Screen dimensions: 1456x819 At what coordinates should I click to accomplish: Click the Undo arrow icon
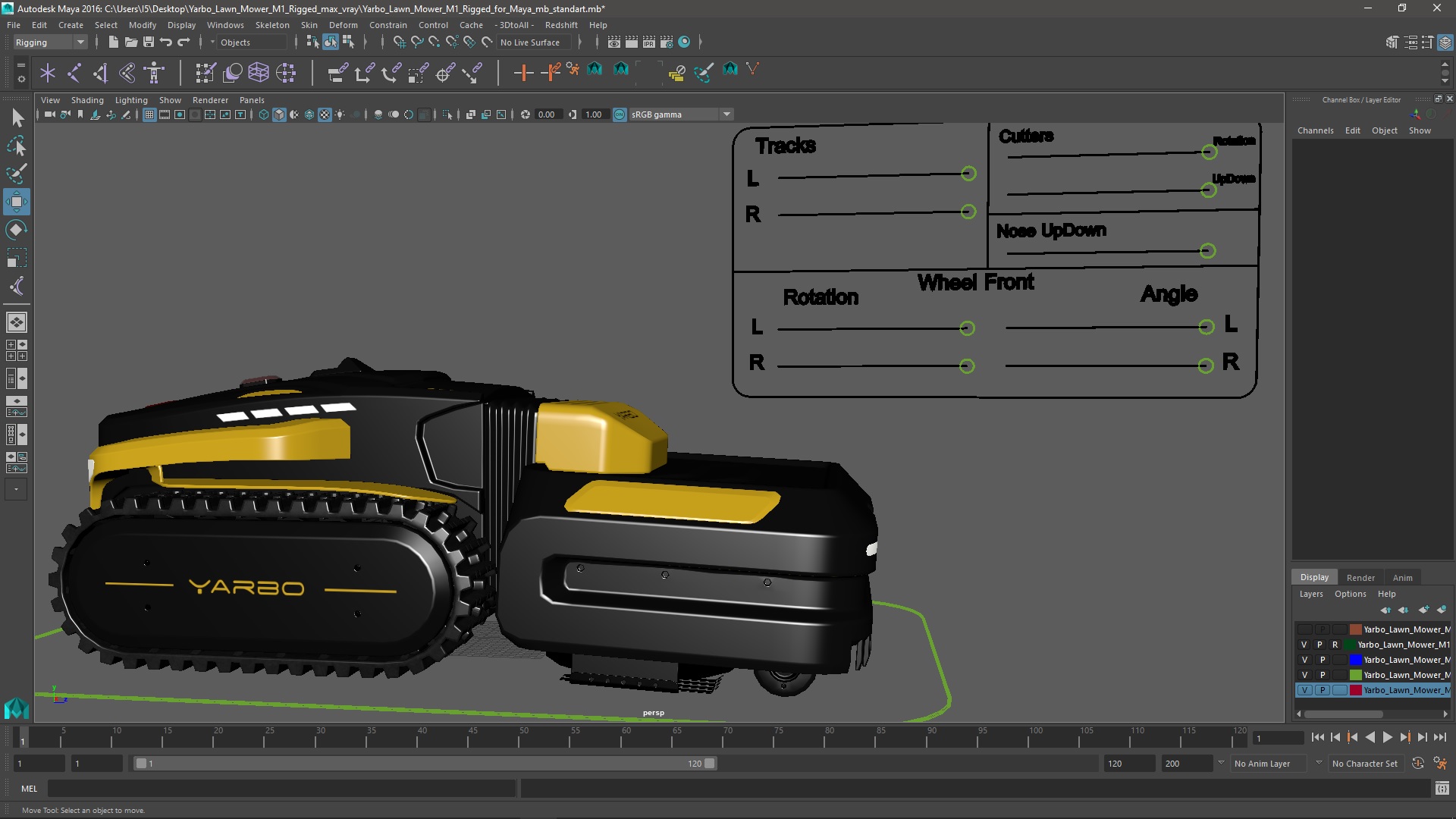click(x=165, y=42)
